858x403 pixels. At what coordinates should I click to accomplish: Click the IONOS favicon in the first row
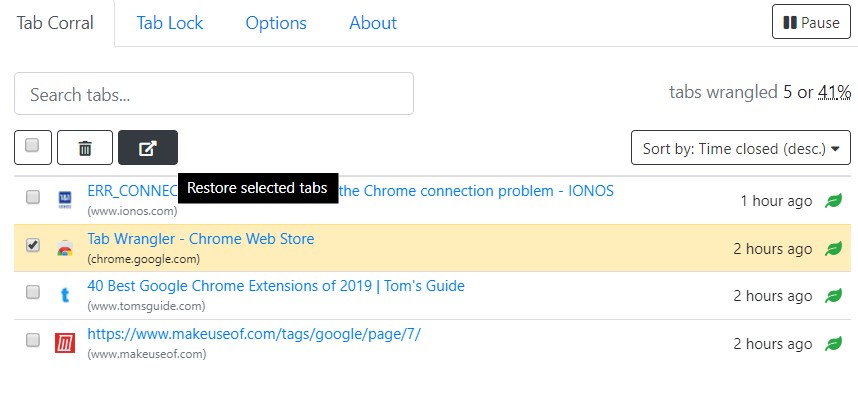pyautogui.click(x=65, y=199)
